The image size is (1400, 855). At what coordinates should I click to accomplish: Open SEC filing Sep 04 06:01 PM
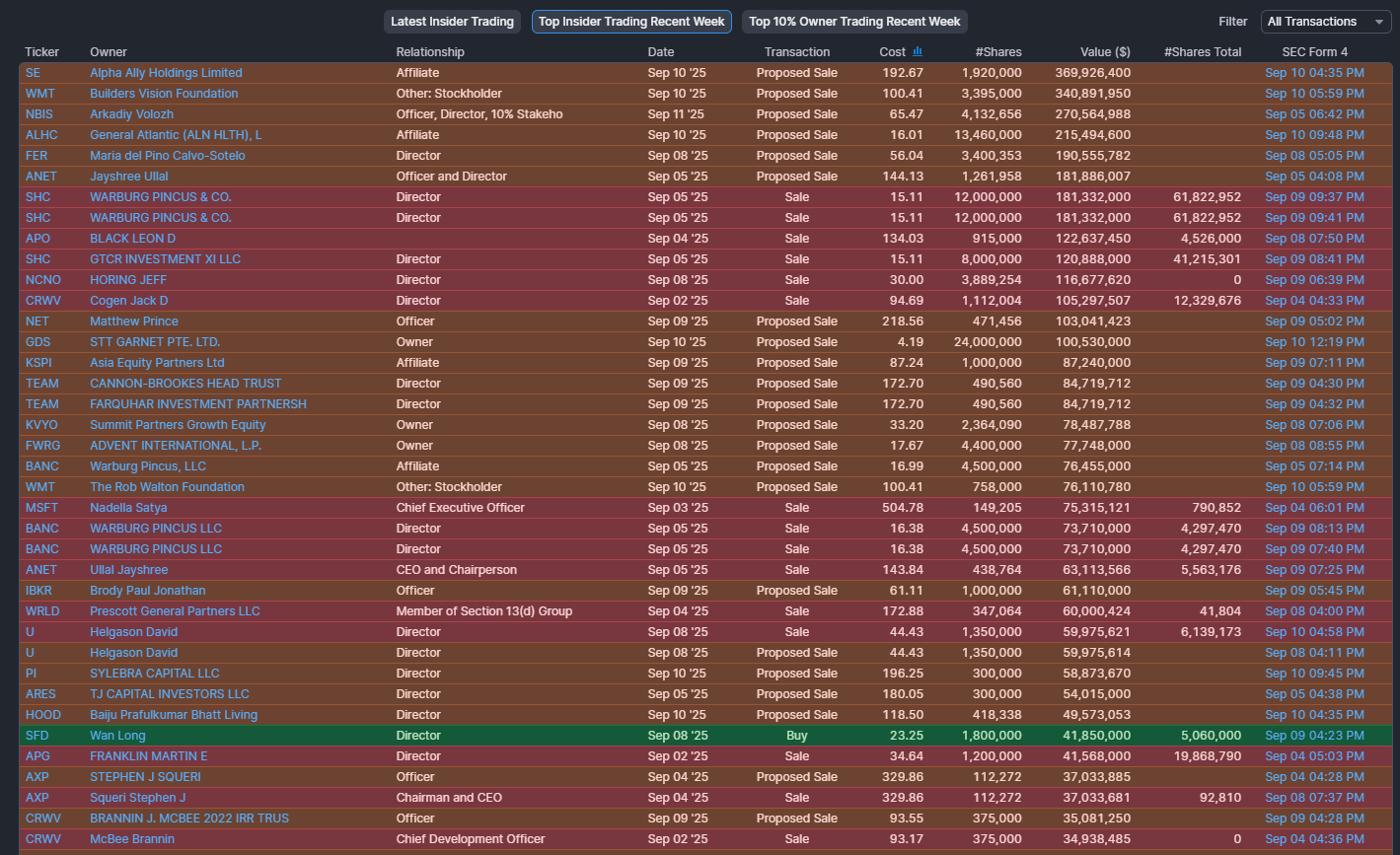click(1314, 508)
